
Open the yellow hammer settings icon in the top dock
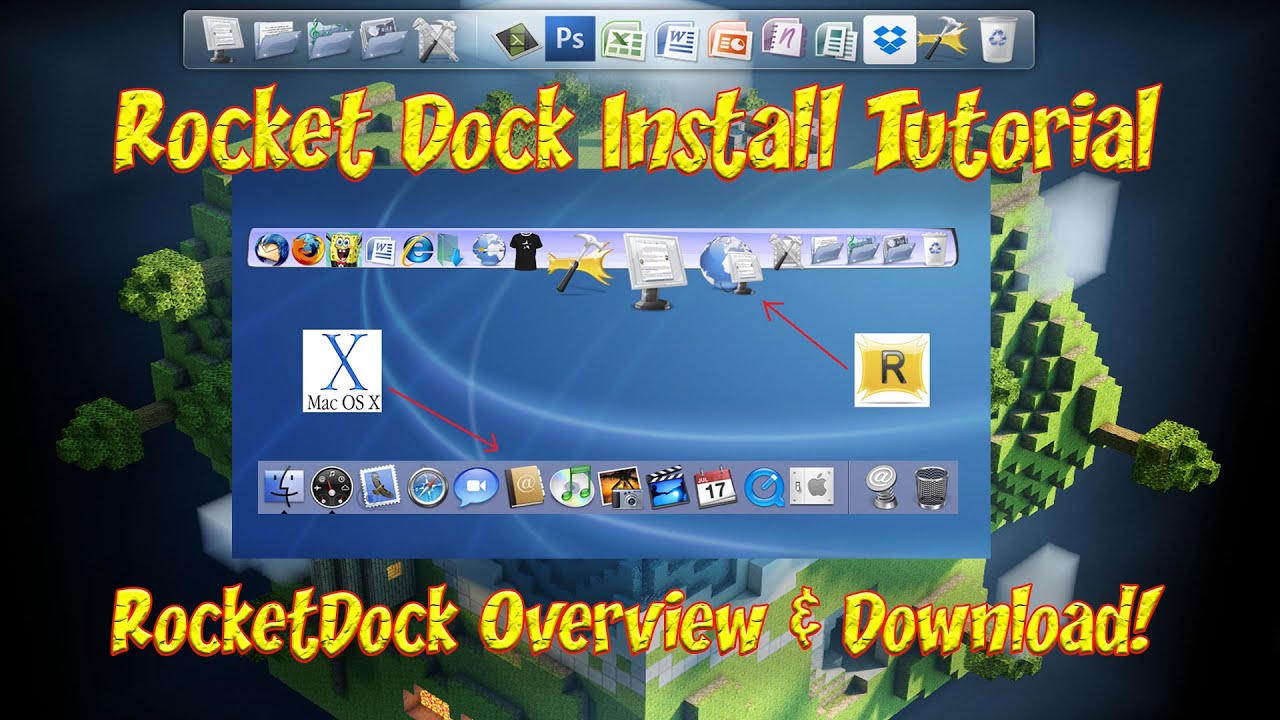[942, 40]
